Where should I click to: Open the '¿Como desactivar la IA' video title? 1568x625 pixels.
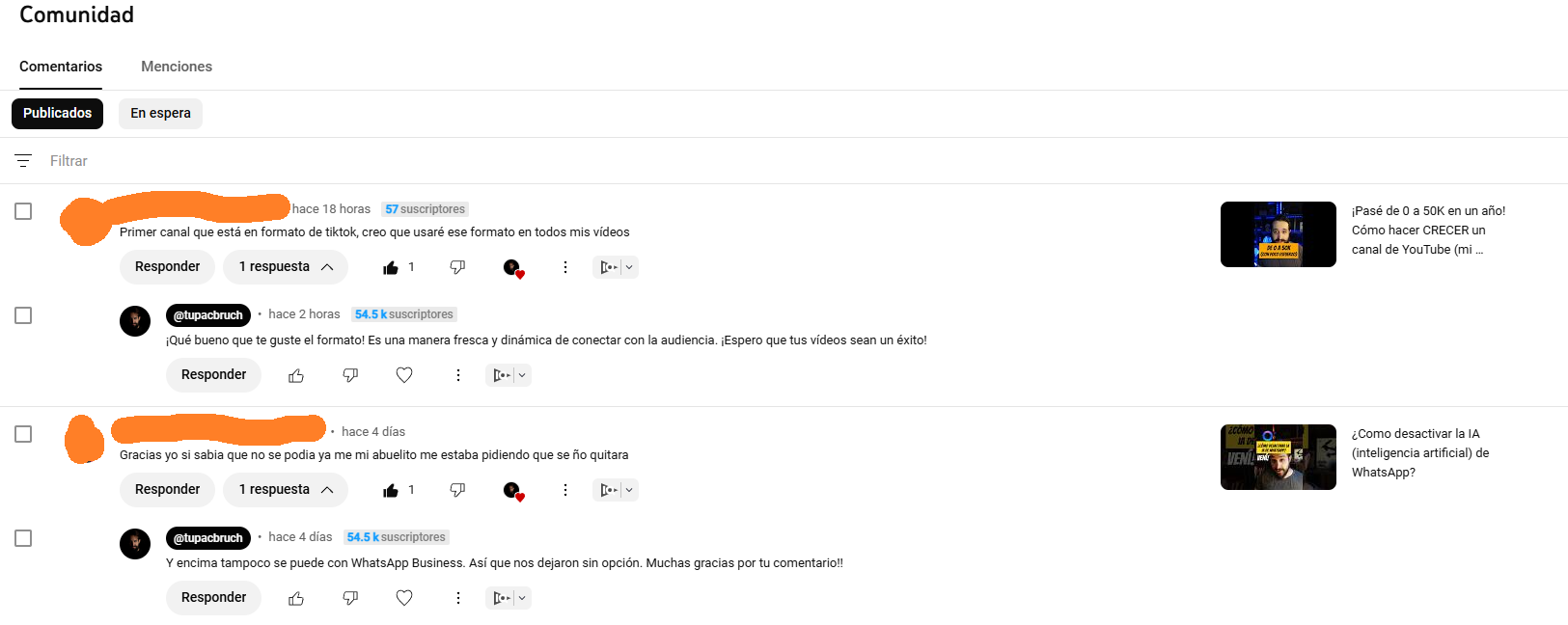1420,453
